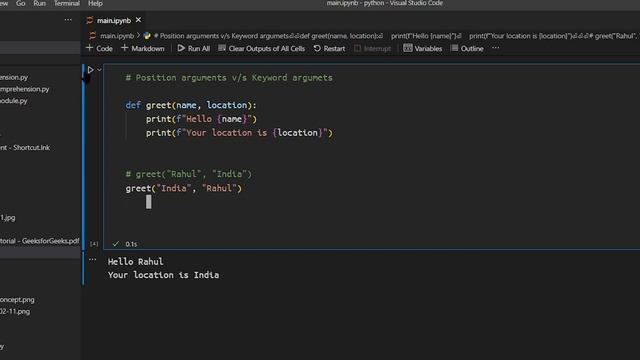This screenshot has height=360, width=640.
Task: Click the Jupyter icon in breadcrumb
Action: [x=93, y=36]
